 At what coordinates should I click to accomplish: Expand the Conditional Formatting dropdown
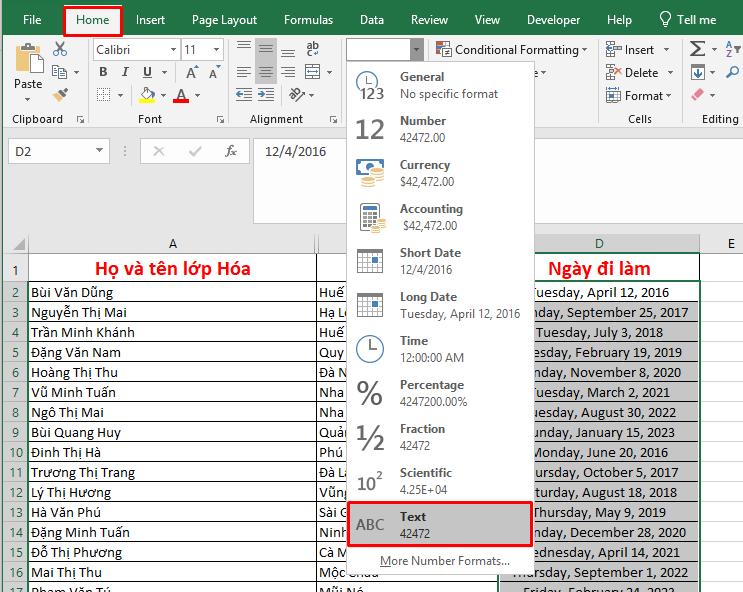coord(516,49)
